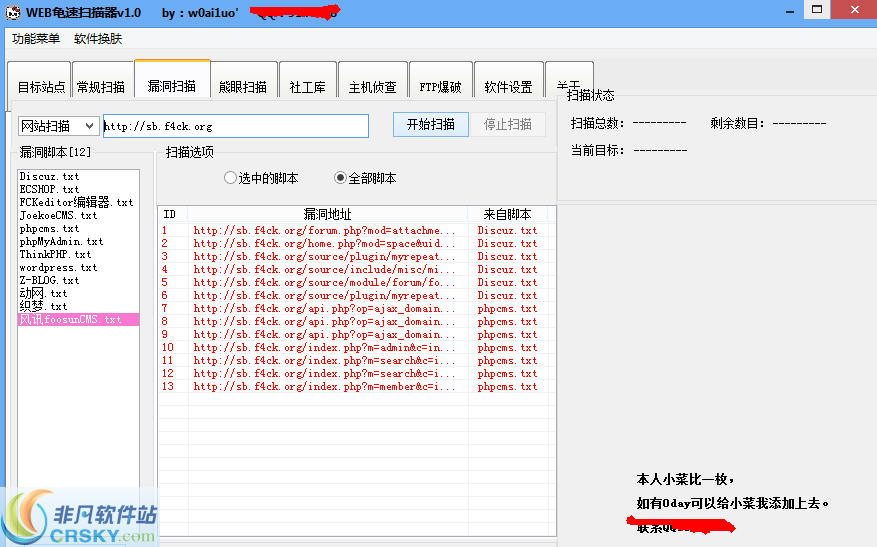This screenshot has height=547, width=877.
Task: Select result row 8 api.php?op=ajax_domain URL
Action: tap(324, 322)
